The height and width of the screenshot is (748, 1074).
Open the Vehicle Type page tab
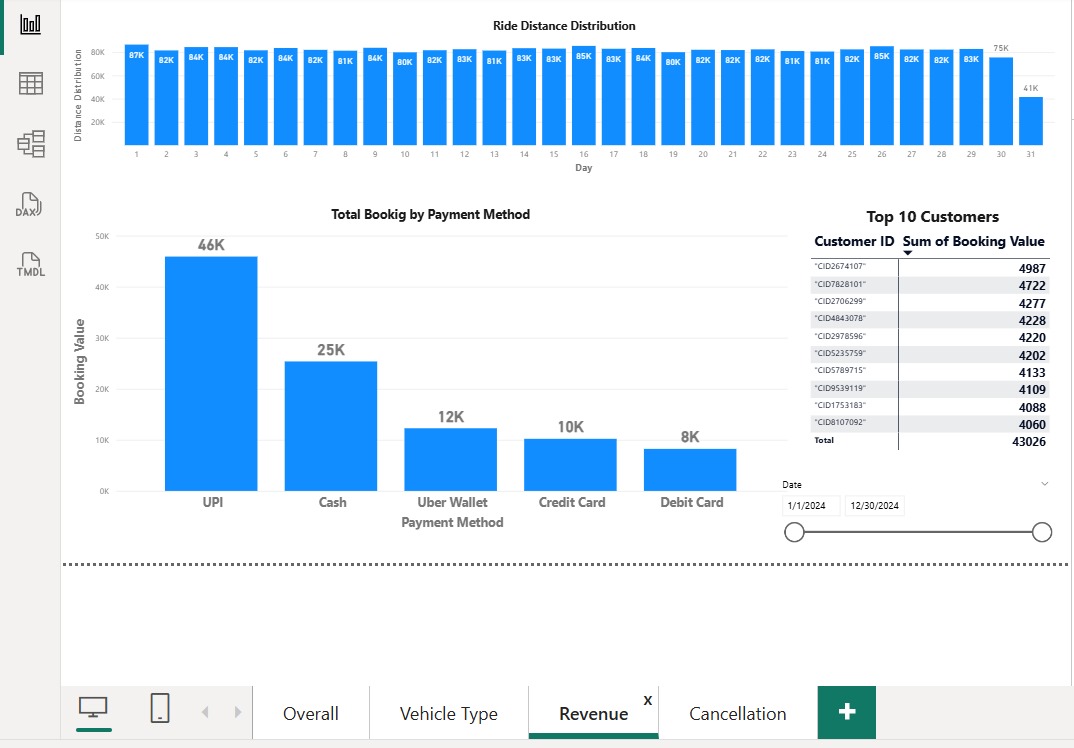(x=449, y=713)
